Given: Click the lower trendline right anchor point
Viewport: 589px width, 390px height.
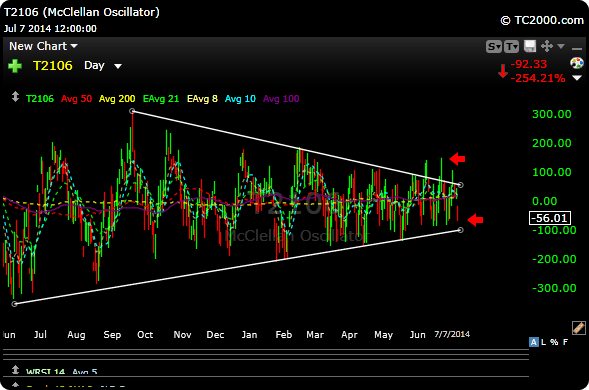Looking at the screenshot, I should [461, 230].
